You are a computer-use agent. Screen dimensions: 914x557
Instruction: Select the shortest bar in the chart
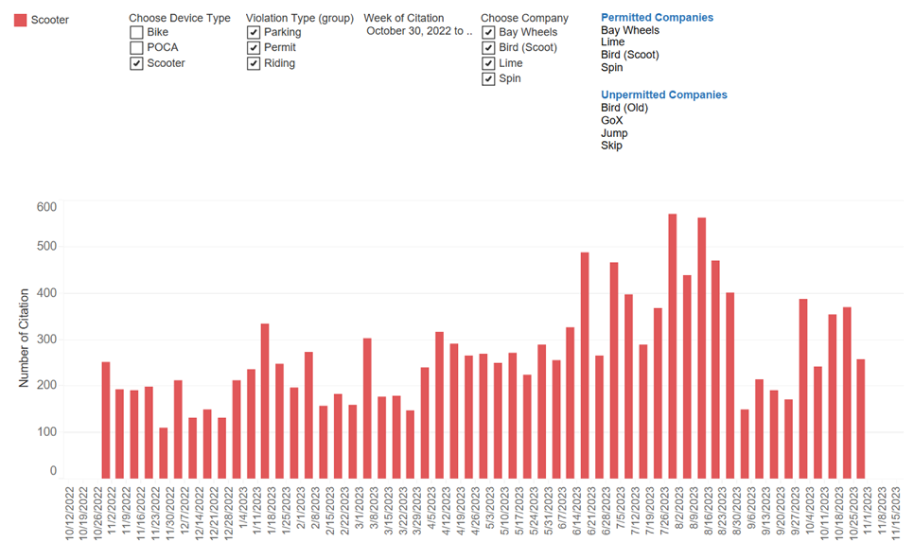[x=163, y=453]
